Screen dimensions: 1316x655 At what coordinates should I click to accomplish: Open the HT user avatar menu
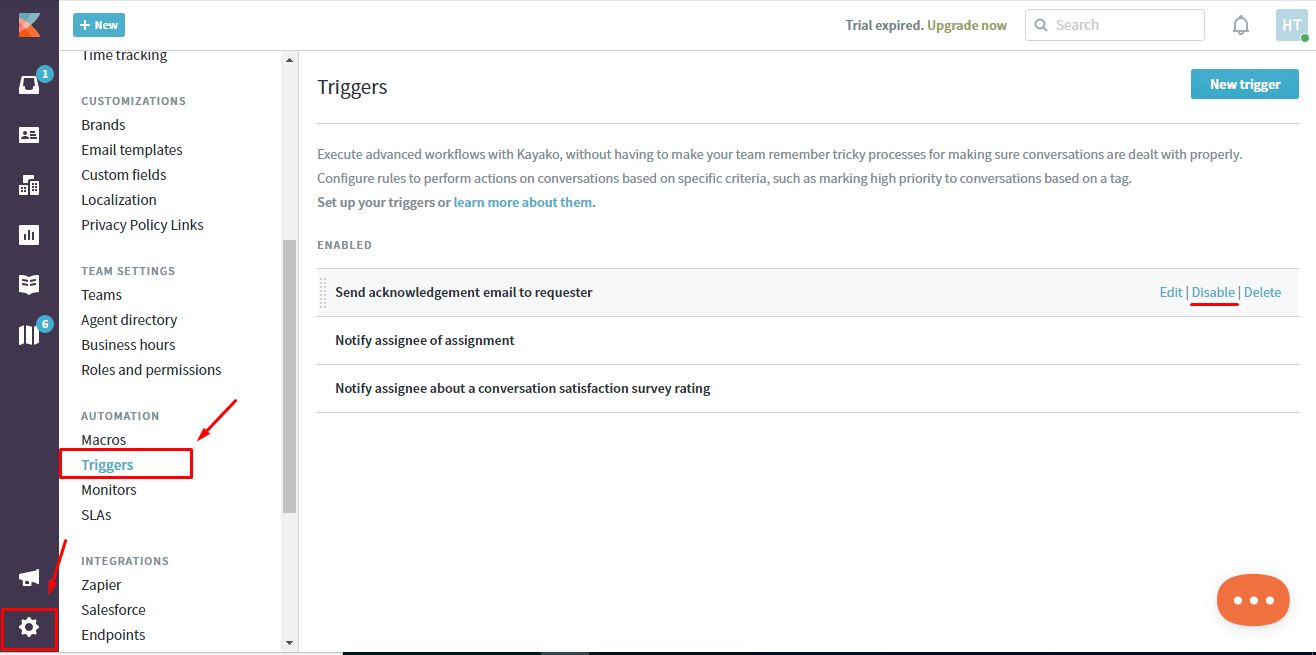(x=1291, y=25)
